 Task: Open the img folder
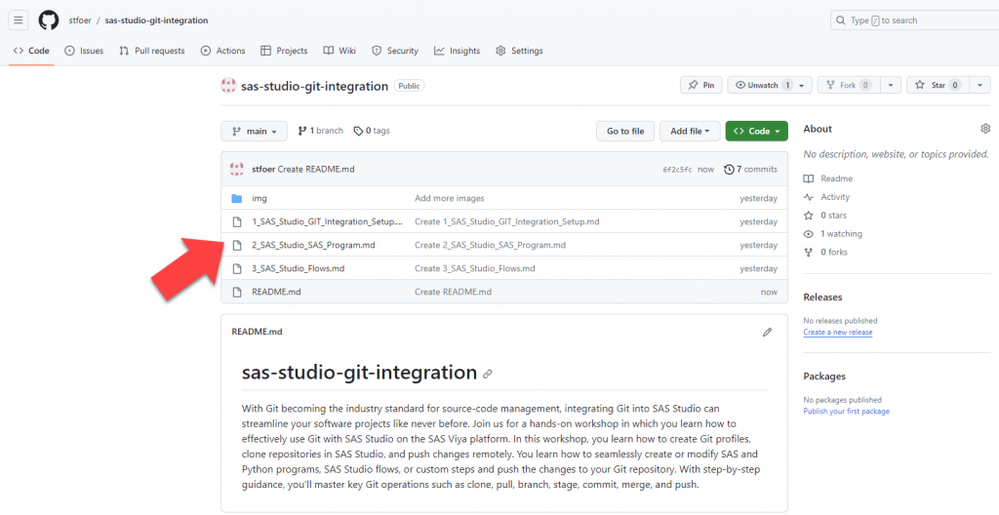(259, 199)
